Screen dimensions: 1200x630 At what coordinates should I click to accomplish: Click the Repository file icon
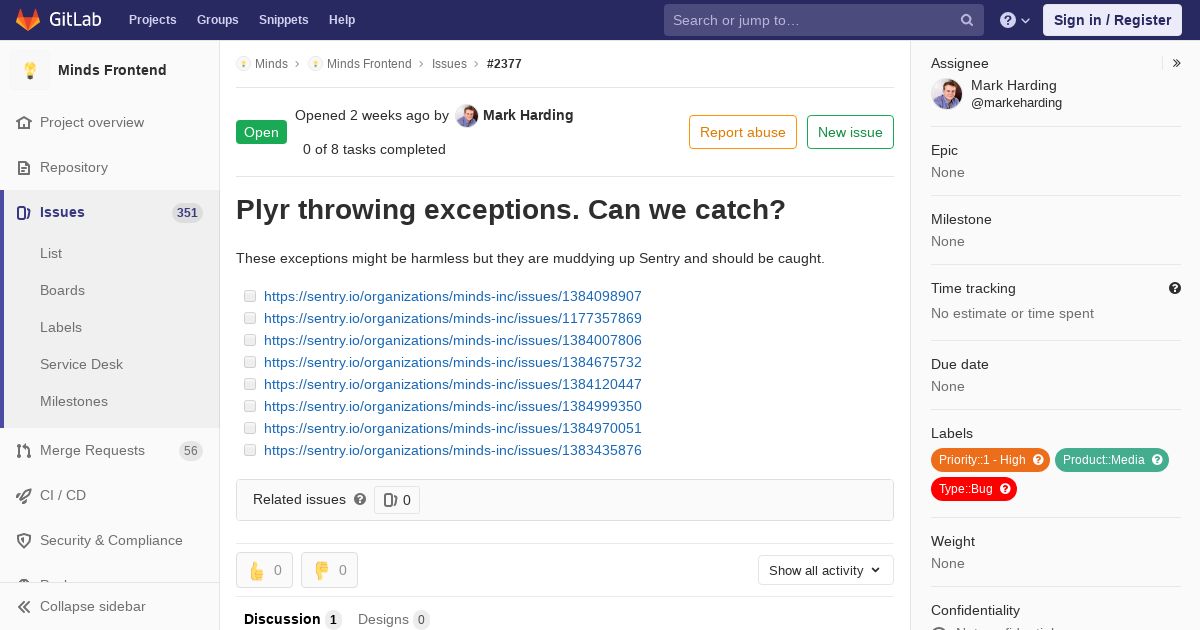pyautogui.click(x=24, y=168)
